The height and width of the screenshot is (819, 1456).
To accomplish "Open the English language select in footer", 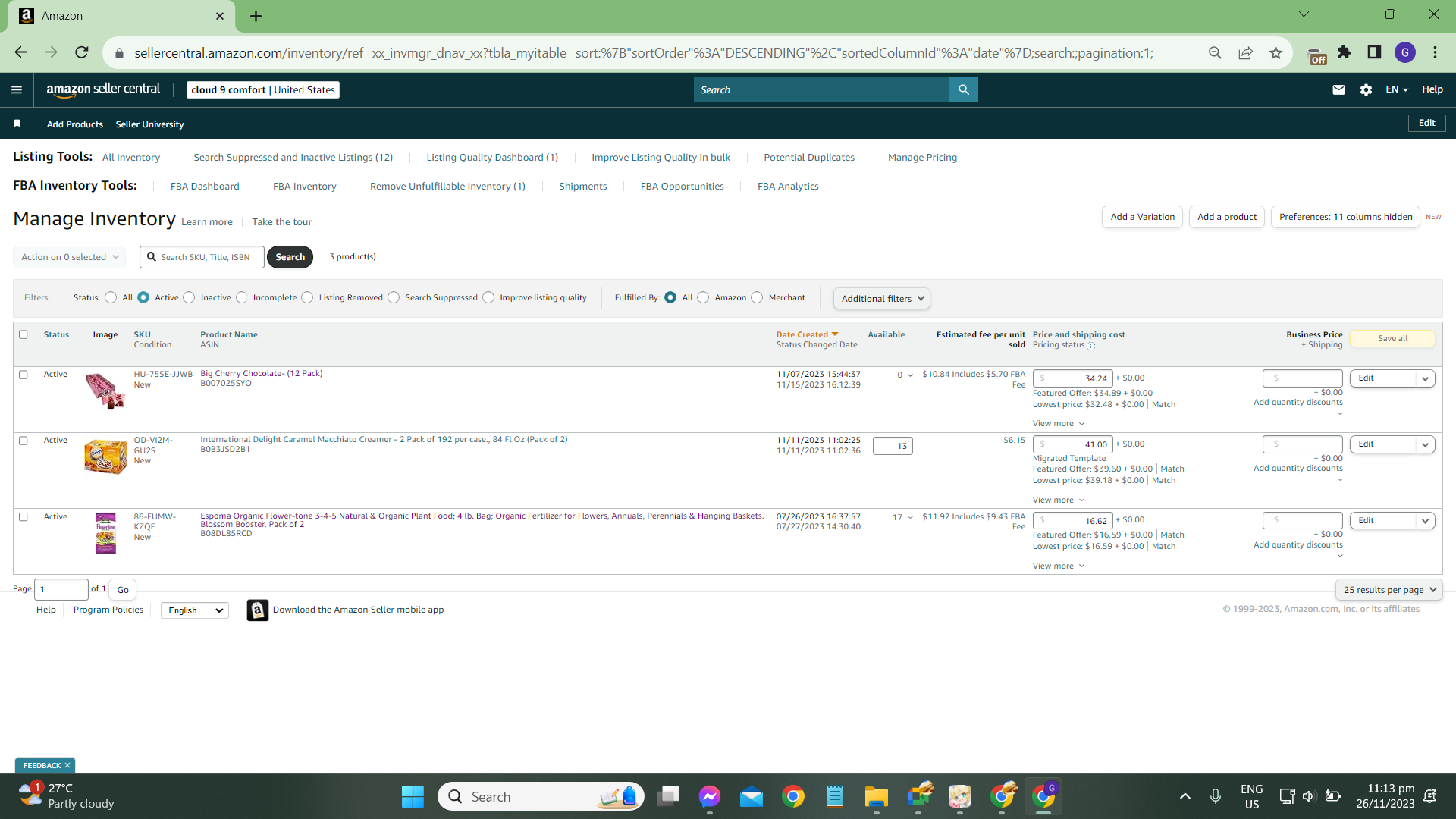I will [x=195, y=610].
